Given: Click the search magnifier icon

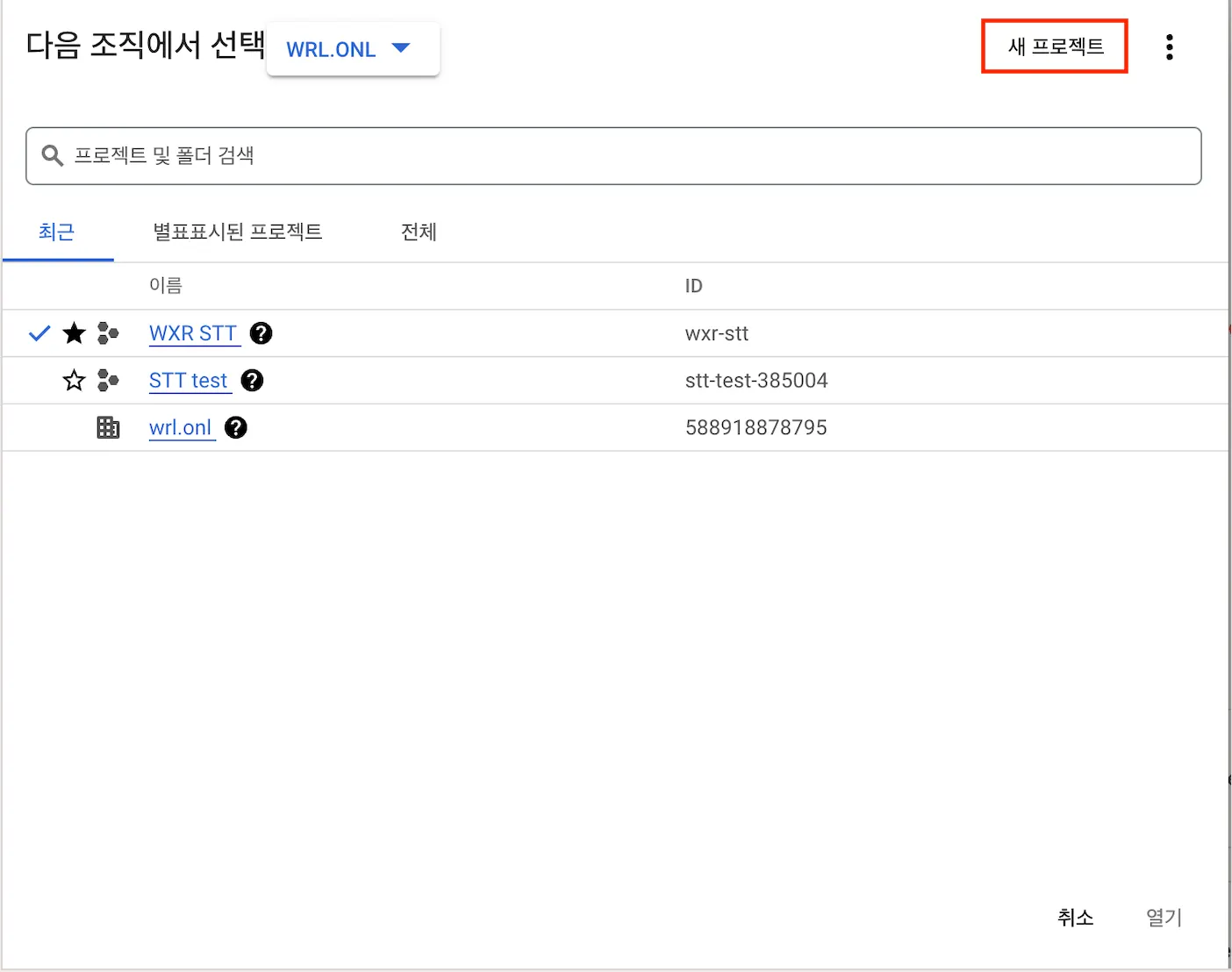Looking at the screenshot, I should click(x=53, y=156).
